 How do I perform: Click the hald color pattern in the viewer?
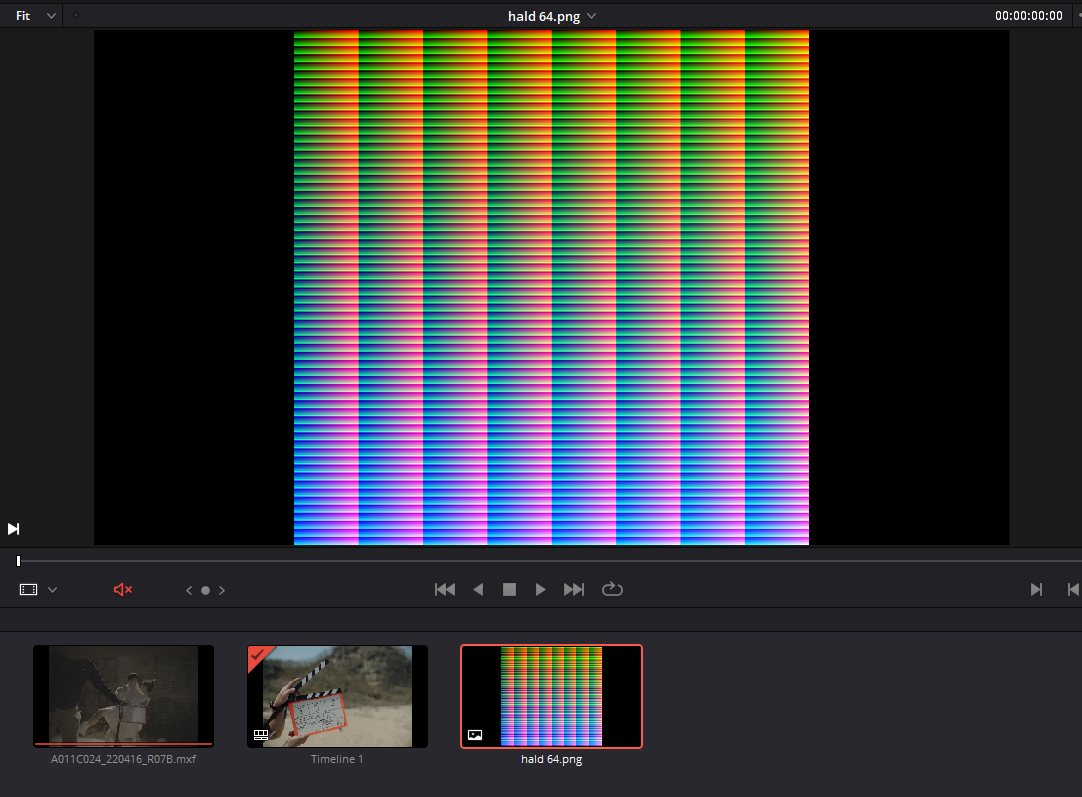[x=551, y=287]
